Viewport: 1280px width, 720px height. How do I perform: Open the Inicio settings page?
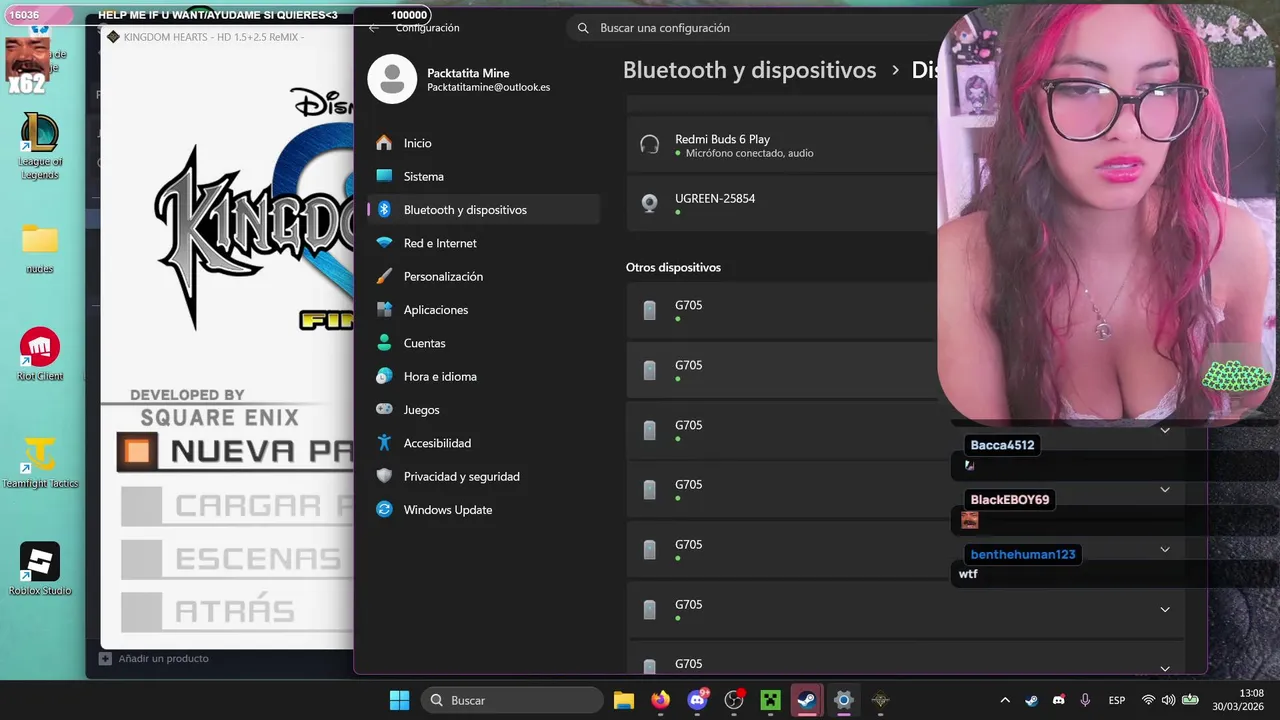click(484, 143)
